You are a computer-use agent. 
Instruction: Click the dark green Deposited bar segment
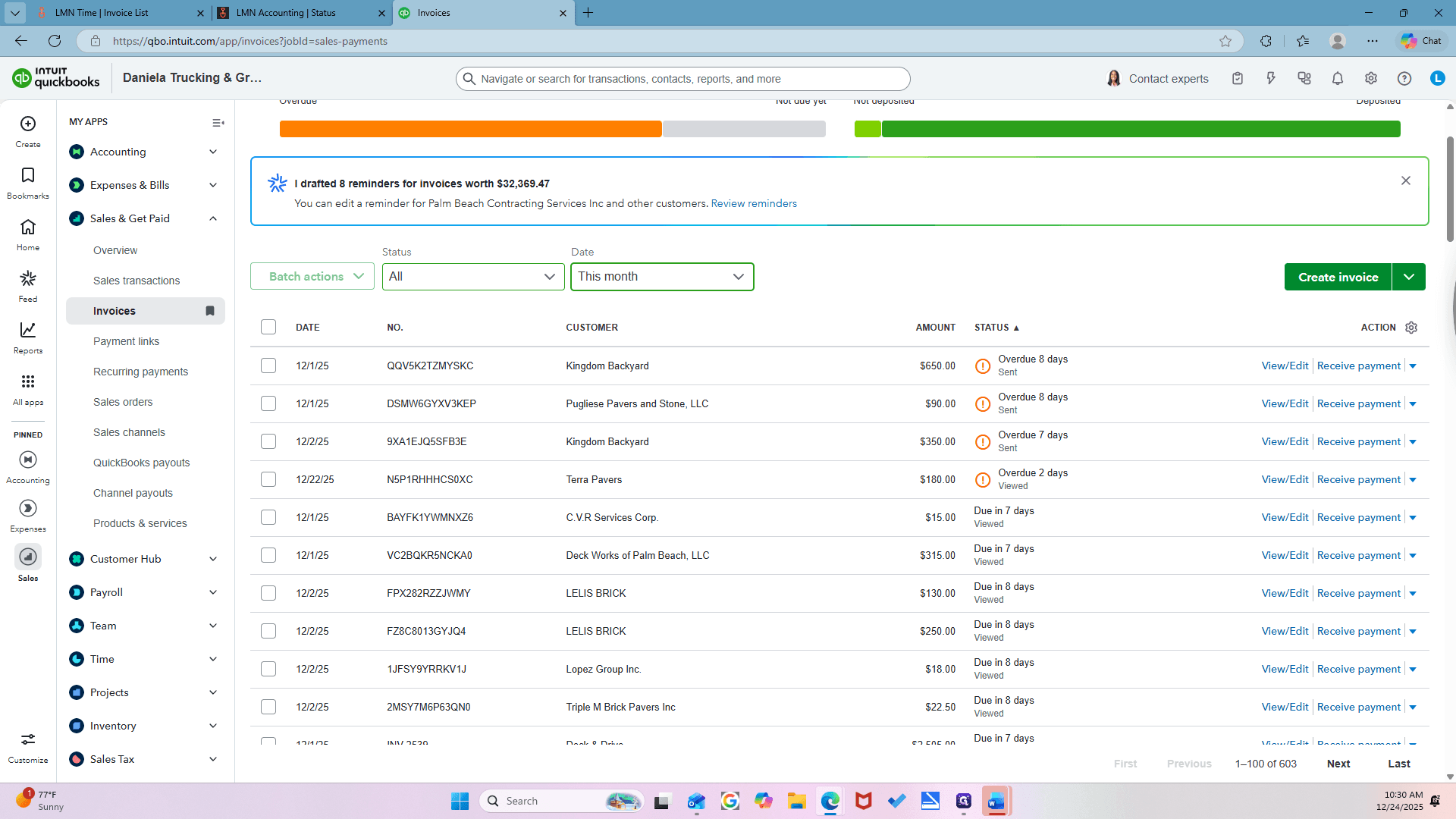pyautogui.click(x=1141, y=129)
